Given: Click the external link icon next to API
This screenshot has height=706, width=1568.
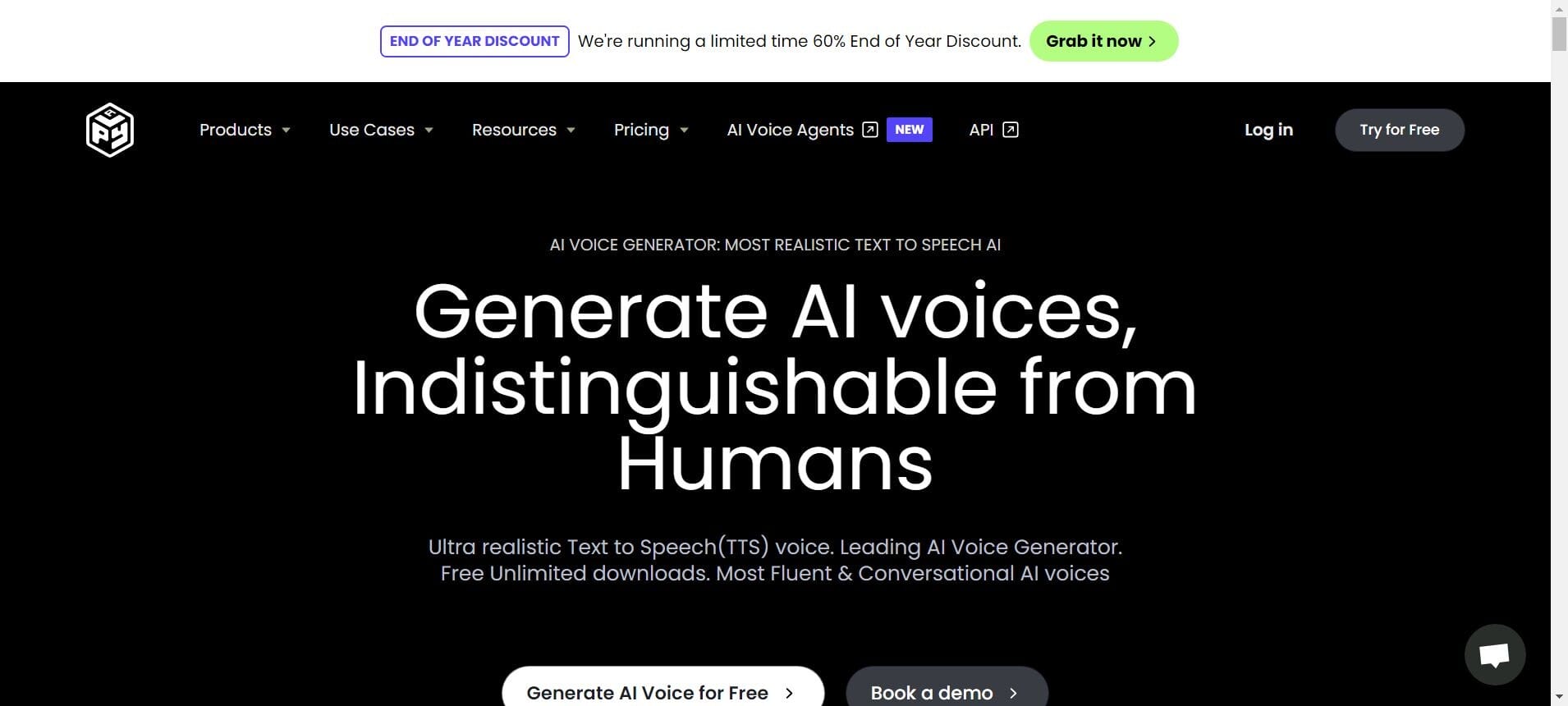Looking at the screenshot, I should click(1011, 130).
